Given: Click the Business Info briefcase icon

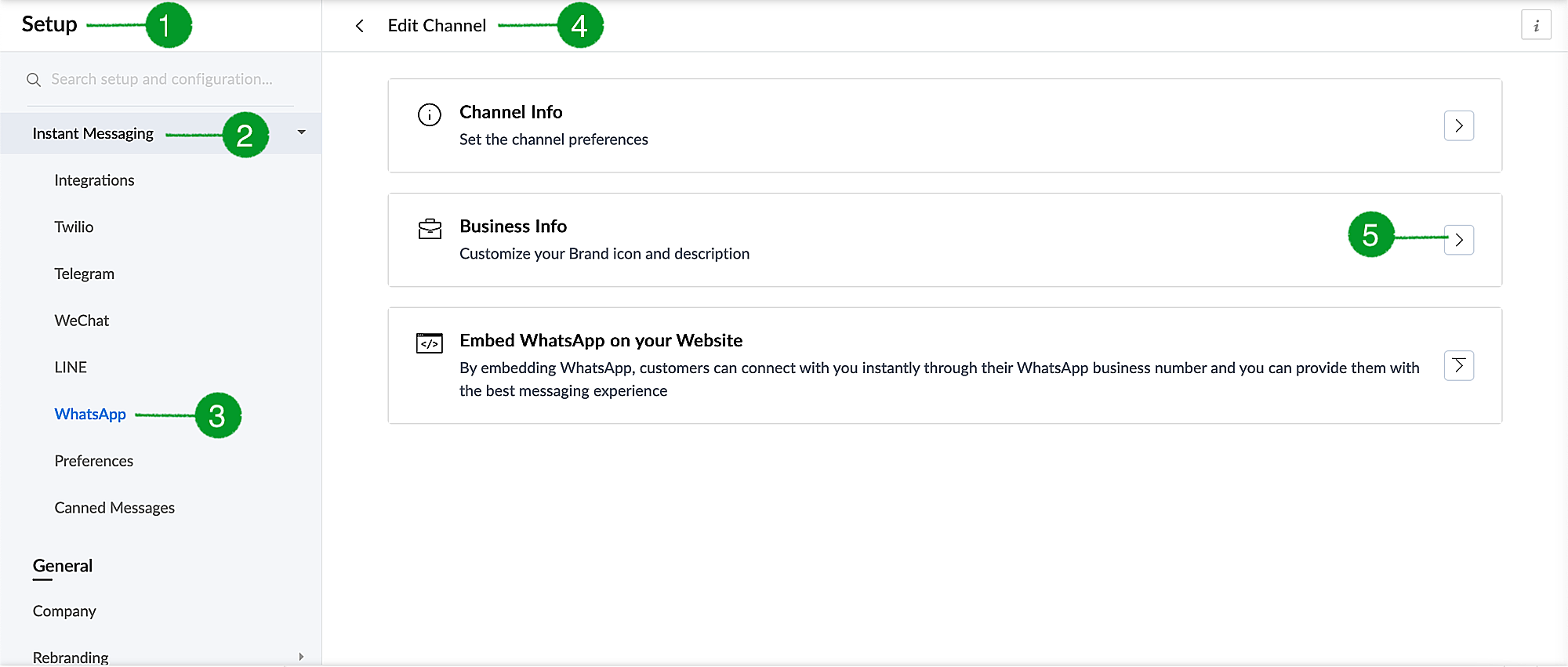Looking at the screenshot, I should click(430, 229).
